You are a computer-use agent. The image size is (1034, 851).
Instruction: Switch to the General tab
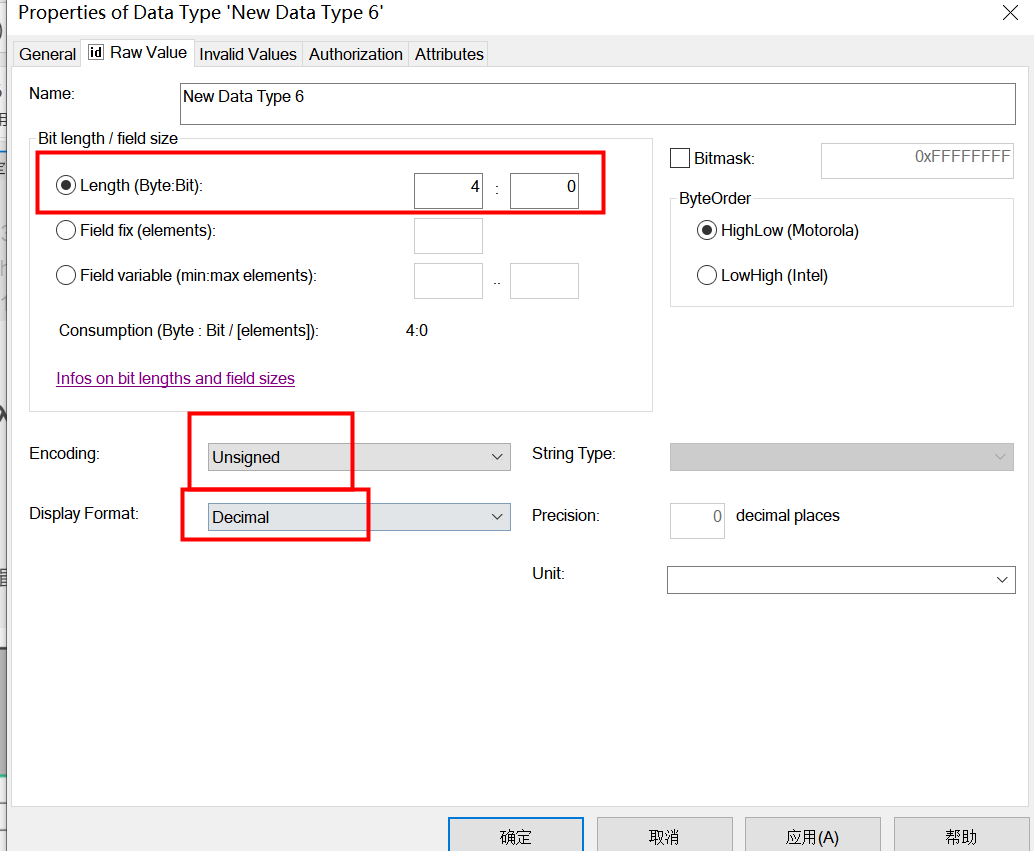47,54
